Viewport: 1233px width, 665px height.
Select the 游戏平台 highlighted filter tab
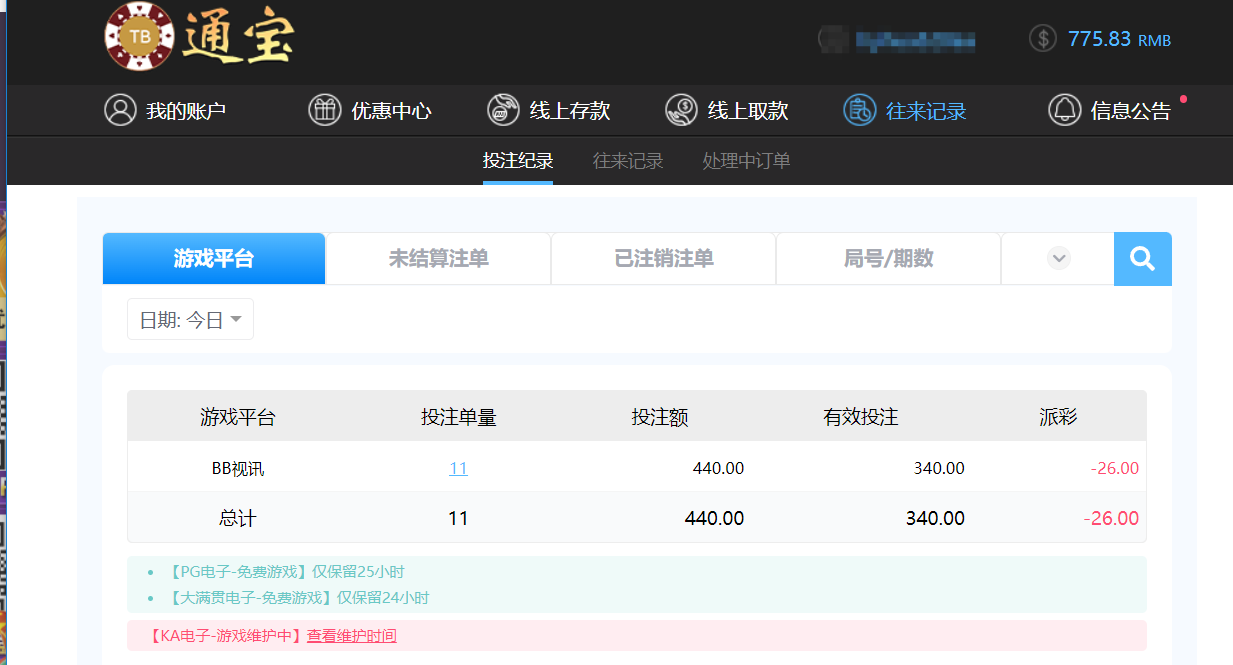(x=213, y=258)
